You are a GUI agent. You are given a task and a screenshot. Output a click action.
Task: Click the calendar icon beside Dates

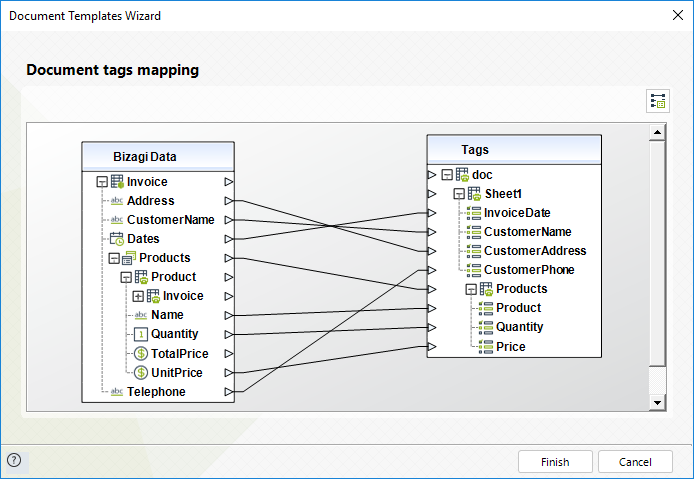pos(117,239)
